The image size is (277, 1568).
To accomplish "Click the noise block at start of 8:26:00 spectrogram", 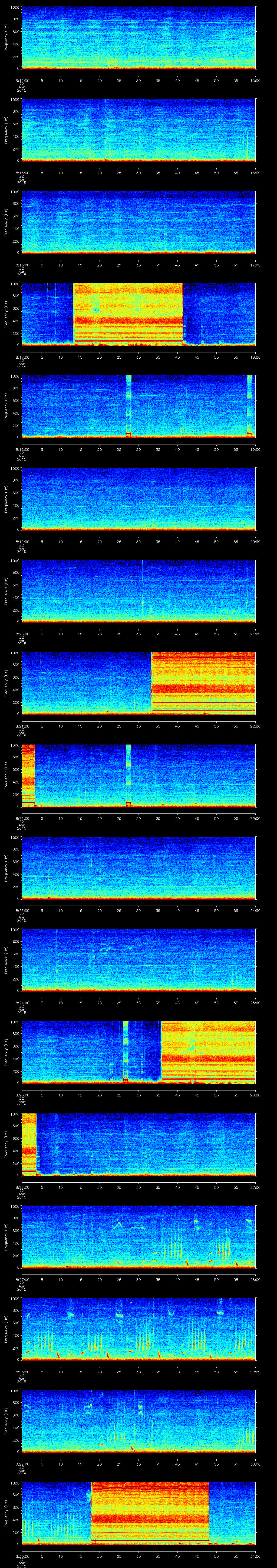I will coord(29,1144).
